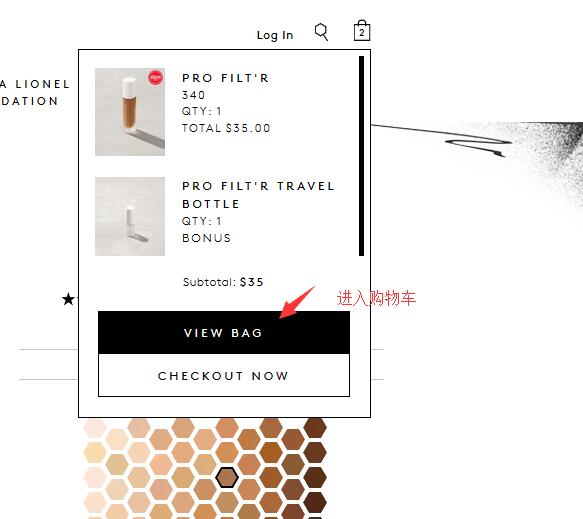Screen dimensions: 583x519
Task: Click the black star rating icon
Action: click(x=68, y=299)
